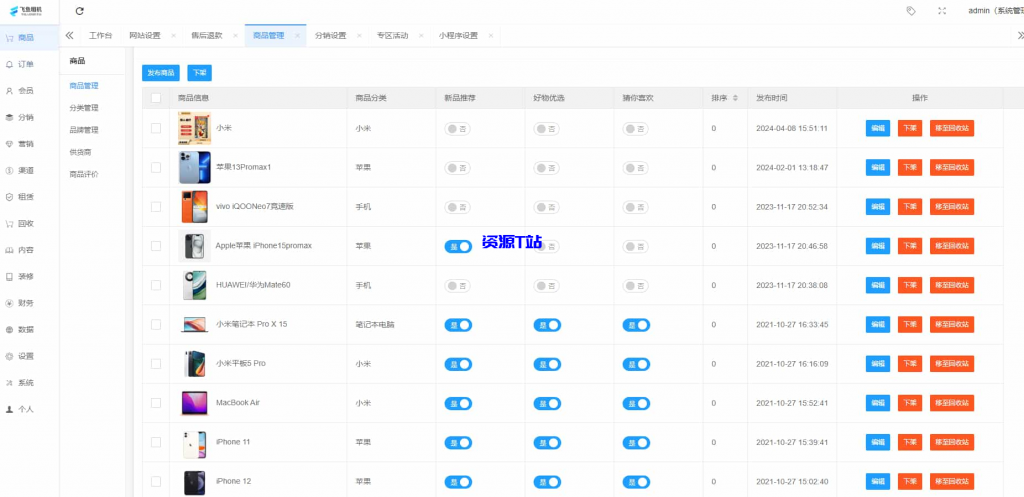Open 品牌管理 in the 商品 submenu
1024x497 pixels.
pyautogui.click(x=84, y=130)
